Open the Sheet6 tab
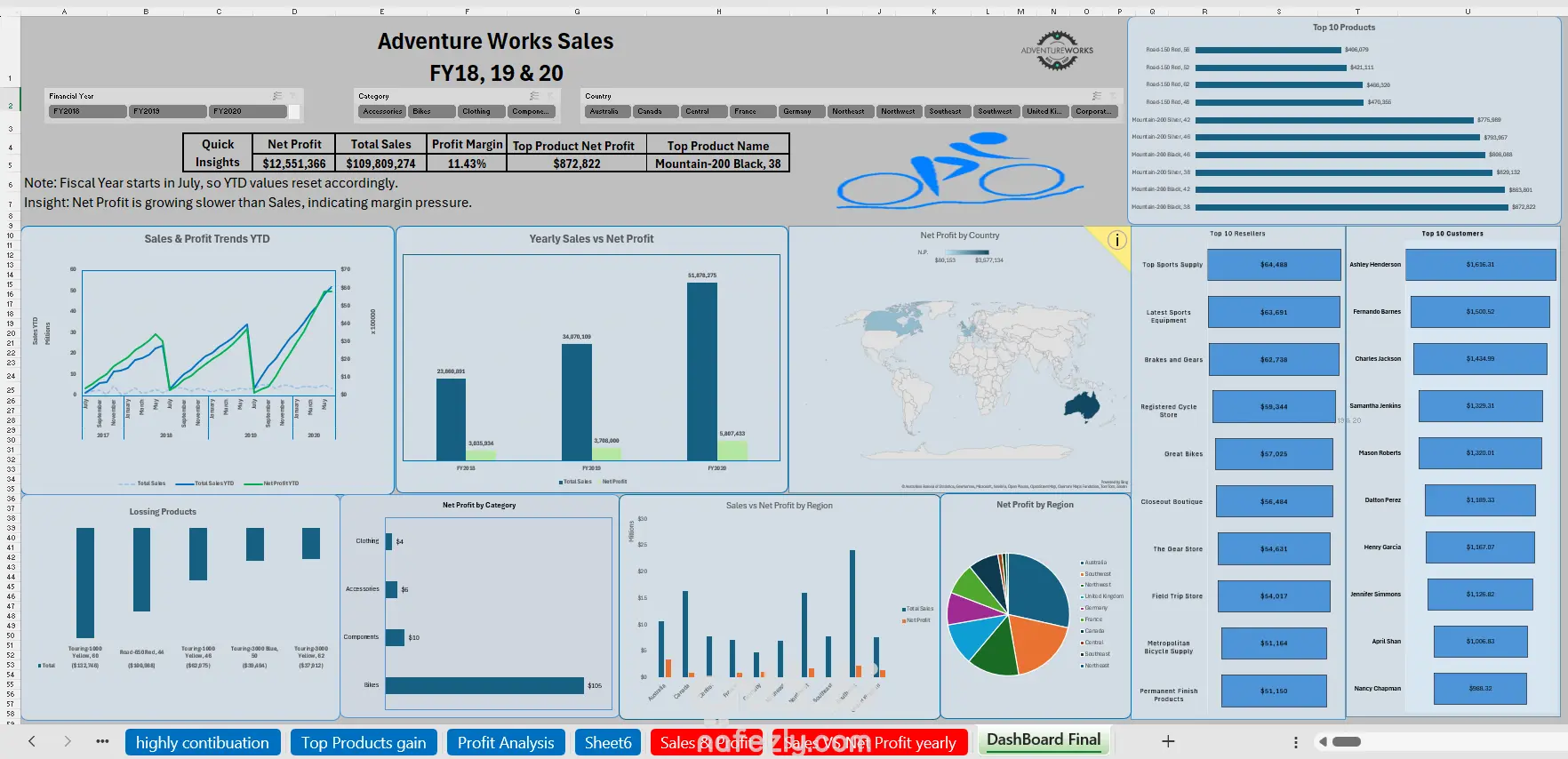 coord(608,743)
